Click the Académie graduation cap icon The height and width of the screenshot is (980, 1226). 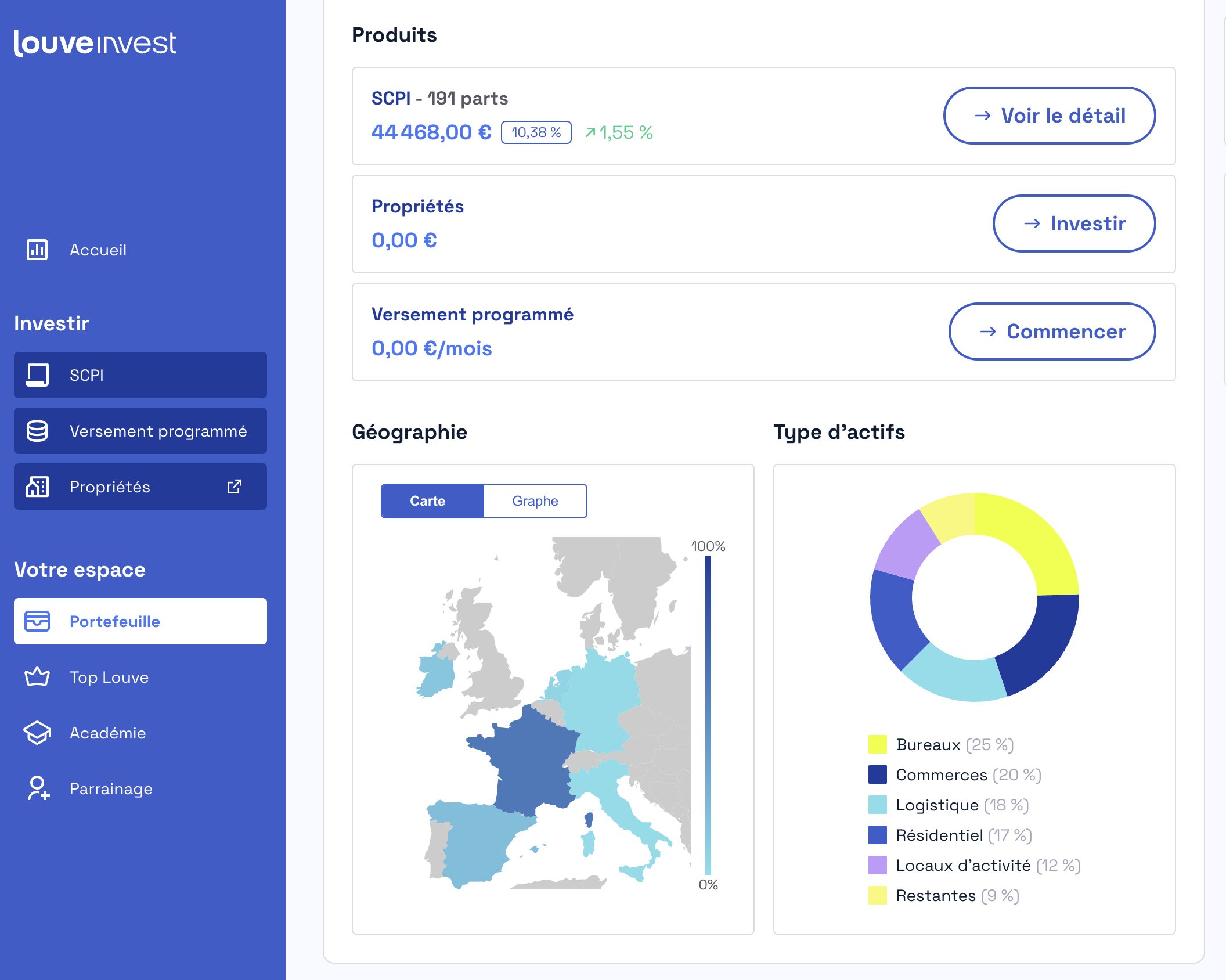pyautogui.click(x=37, y=733)
